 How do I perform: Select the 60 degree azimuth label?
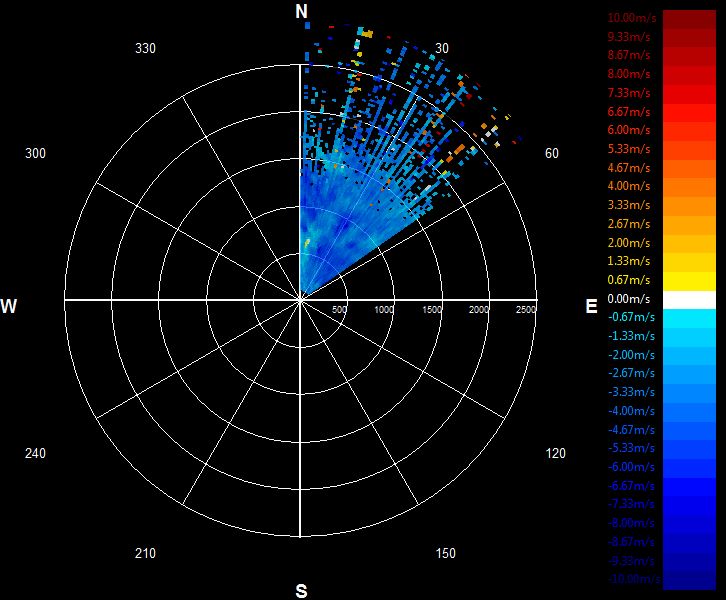click(552, 153)
